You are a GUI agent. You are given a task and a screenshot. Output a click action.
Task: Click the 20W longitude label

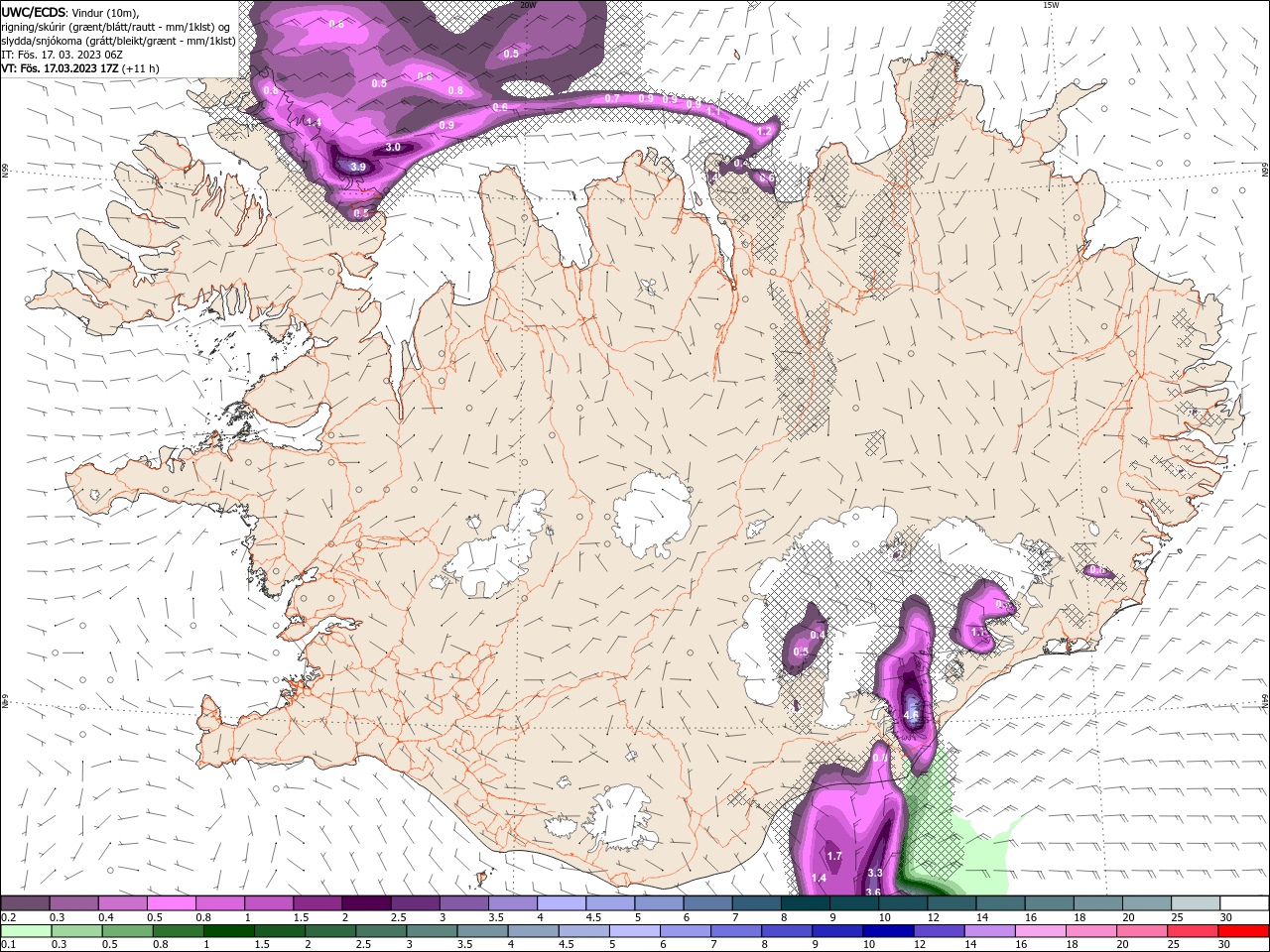[x=528, y=5]
